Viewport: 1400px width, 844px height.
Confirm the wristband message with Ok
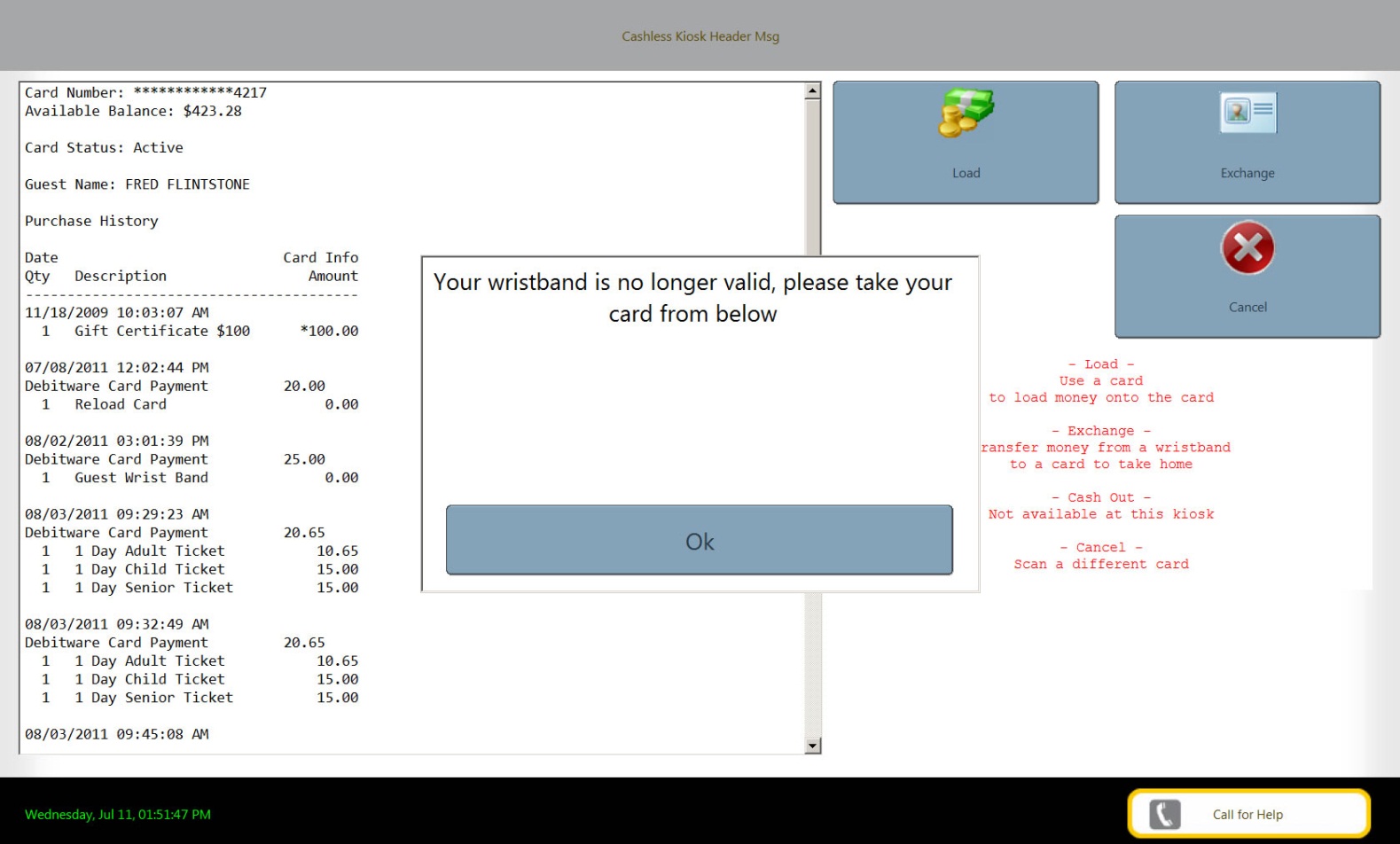pyautogui.click(x=700, y=540)
